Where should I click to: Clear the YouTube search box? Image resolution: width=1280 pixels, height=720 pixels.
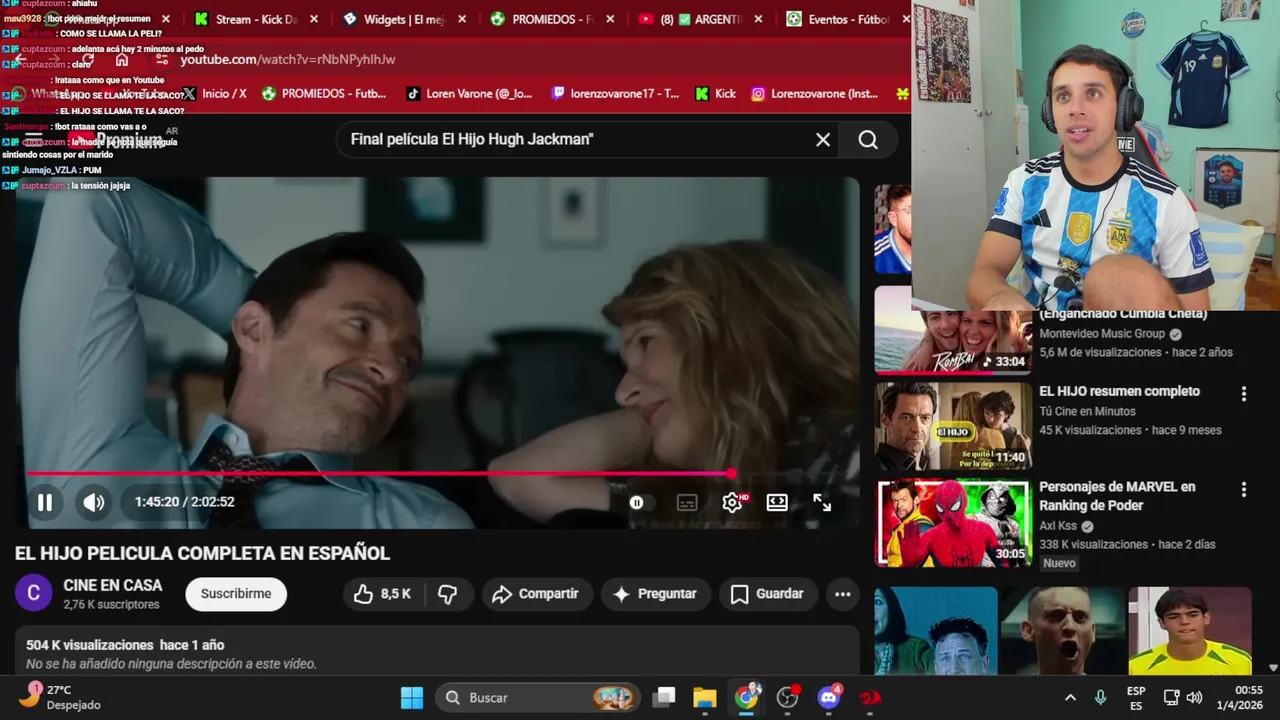[823, 140]
